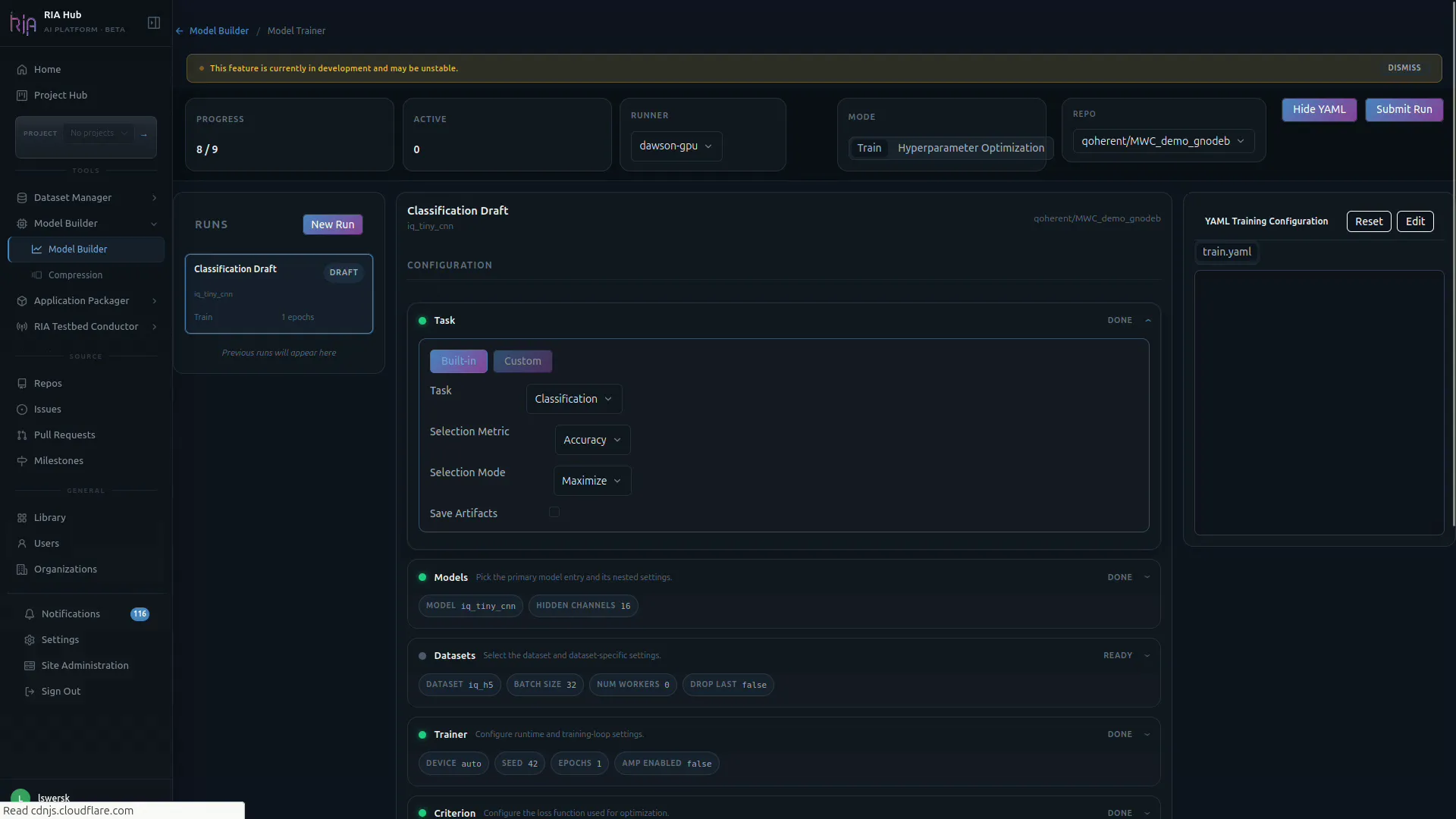Click the Settings gear icon
The width and height of the screenshot is (1456, 819).
tap(30, 640)
